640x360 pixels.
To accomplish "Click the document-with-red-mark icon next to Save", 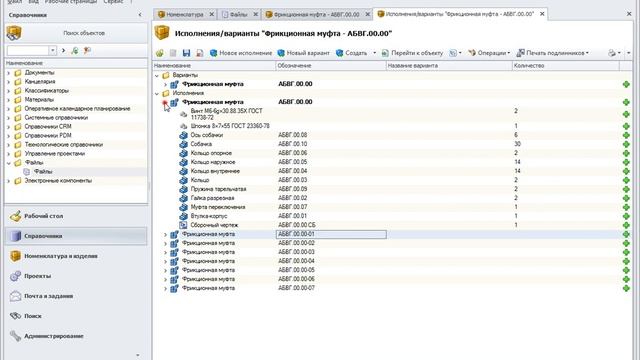I will [x=200, y=53].
